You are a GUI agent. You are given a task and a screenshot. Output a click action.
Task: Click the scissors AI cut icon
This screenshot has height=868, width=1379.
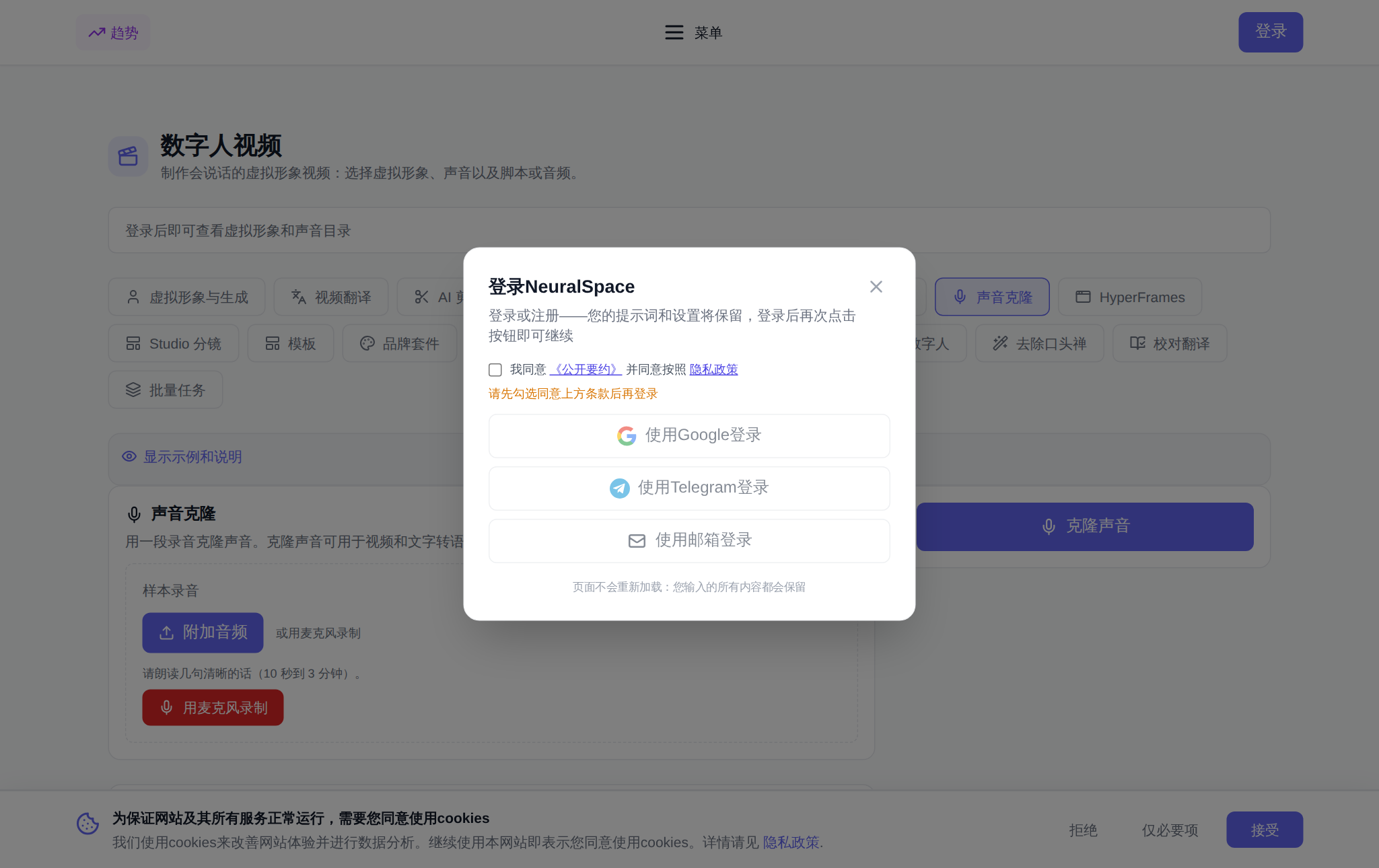[x=421, y=297]
